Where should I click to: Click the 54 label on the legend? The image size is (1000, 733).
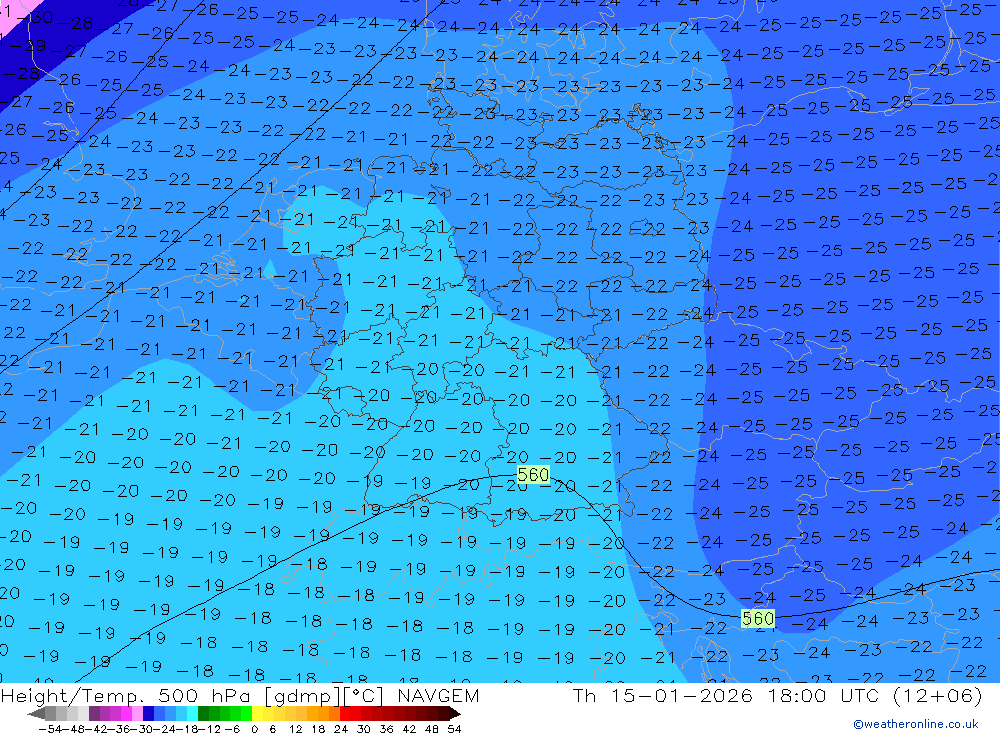[454, 729]
